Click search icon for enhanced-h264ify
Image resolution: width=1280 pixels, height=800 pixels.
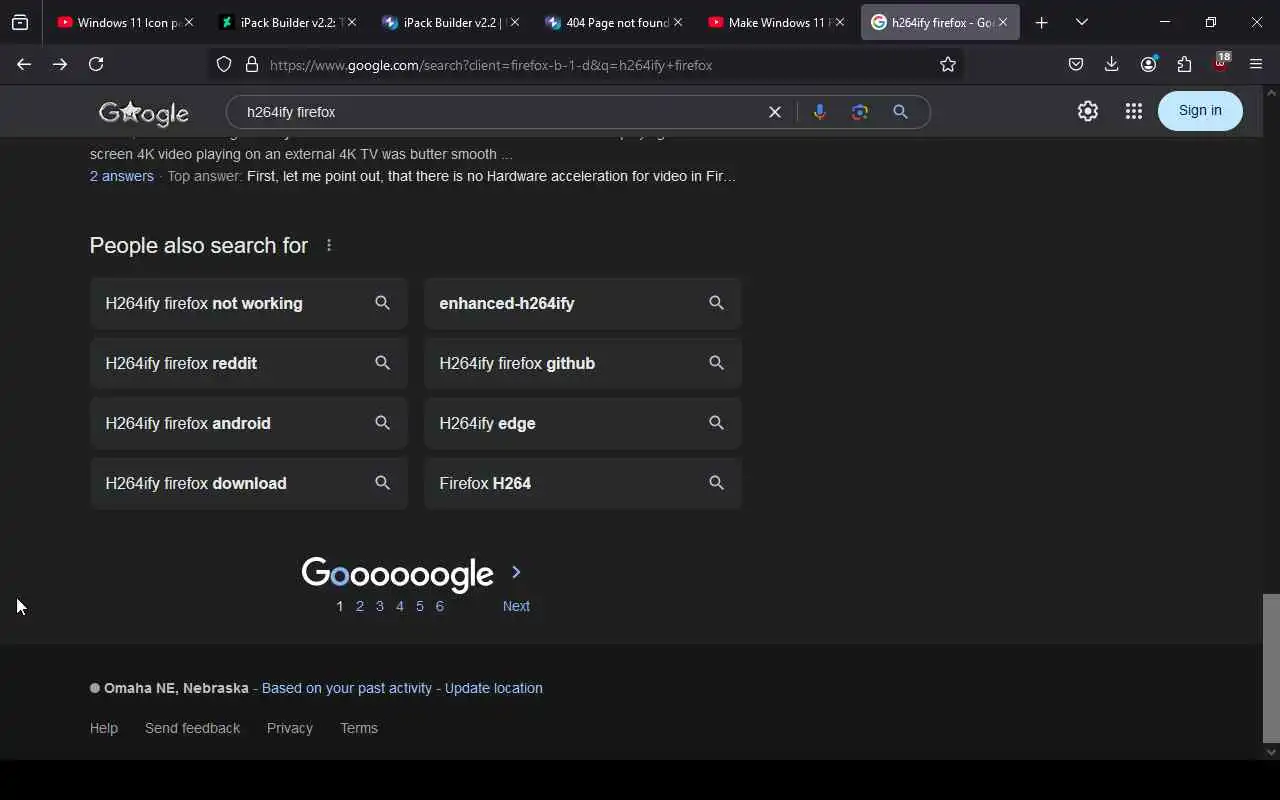716,302
